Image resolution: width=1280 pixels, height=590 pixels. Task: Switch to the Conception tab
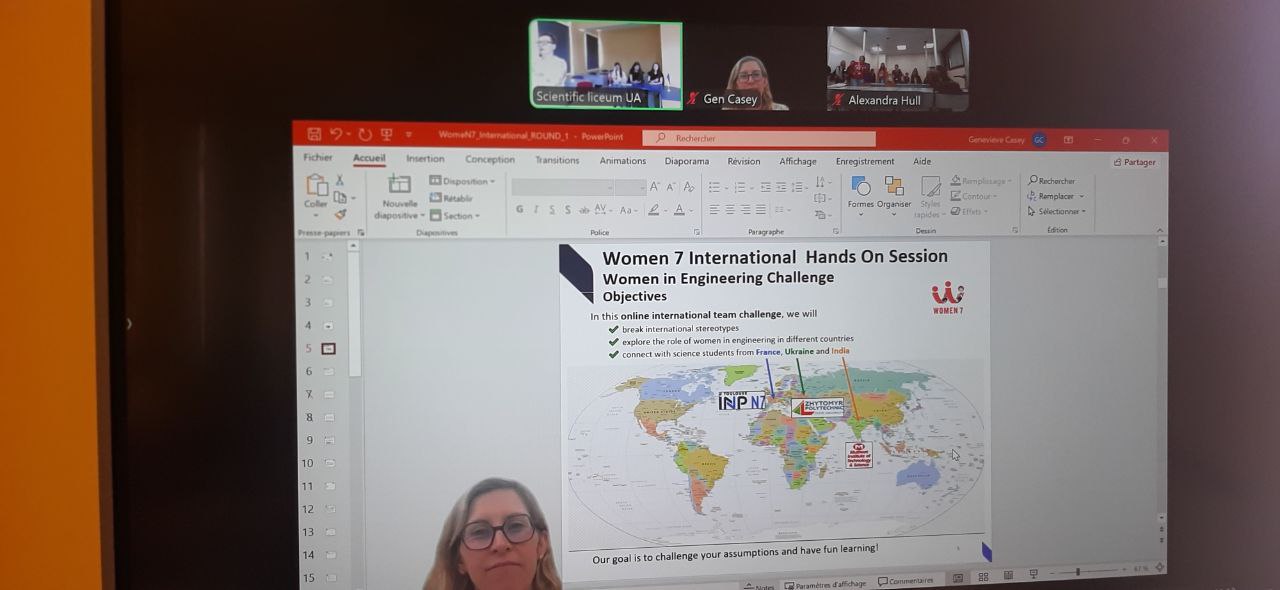coord(490,159)
